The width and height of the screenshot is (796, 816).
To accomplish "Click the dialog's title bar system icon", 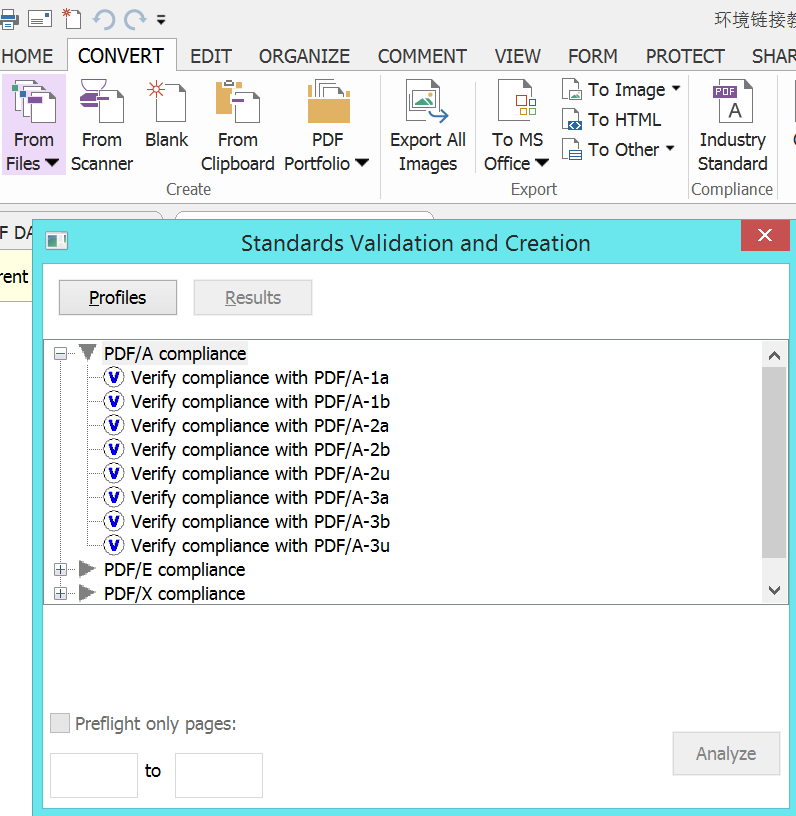I will [x=56, y=241].
